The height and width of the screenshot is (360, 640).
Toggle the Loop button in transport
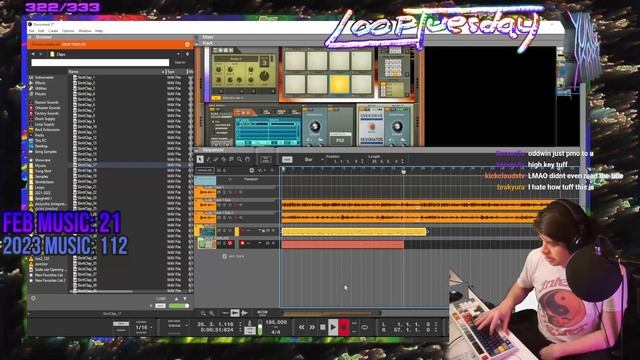(x=364, y=327)
